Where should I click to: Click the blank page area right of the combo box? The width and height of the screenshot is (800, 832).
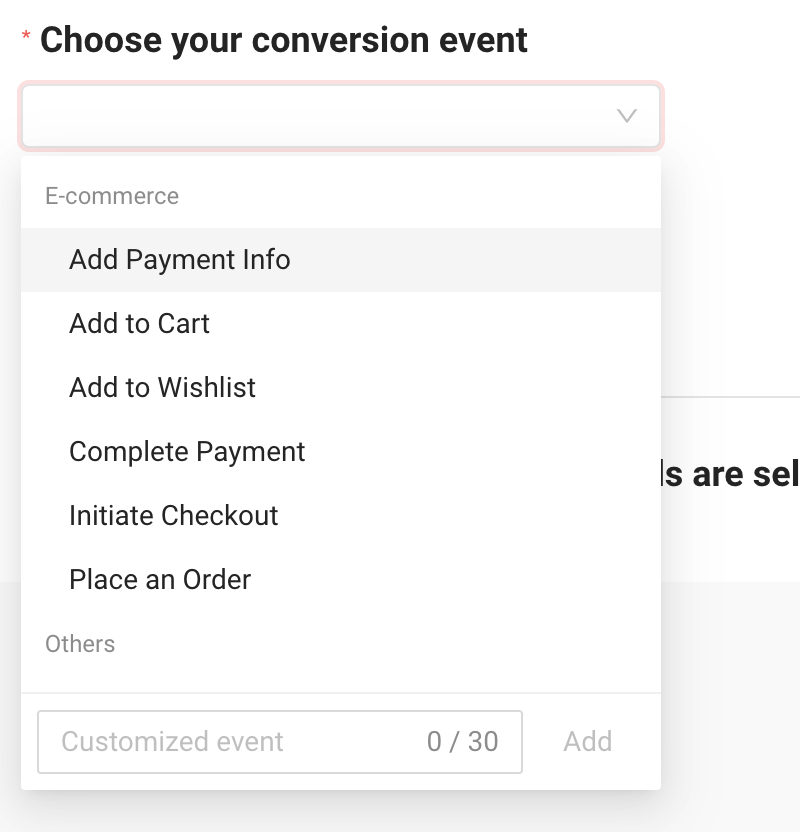pos(730,116)
